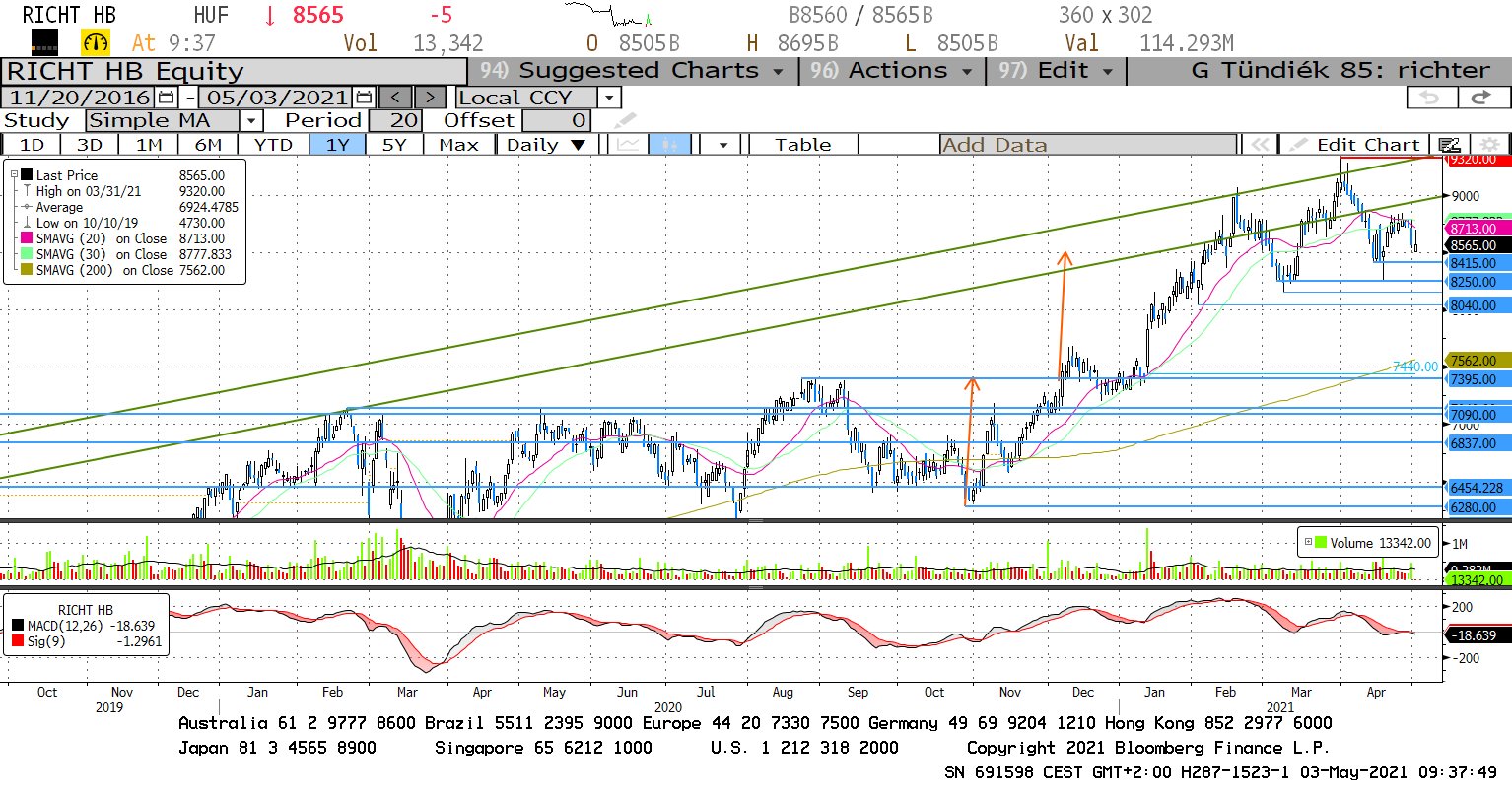Click High on 03/31/21 legend row
The width and height of the screenshot is (1512, 801).
click(126, 191)
